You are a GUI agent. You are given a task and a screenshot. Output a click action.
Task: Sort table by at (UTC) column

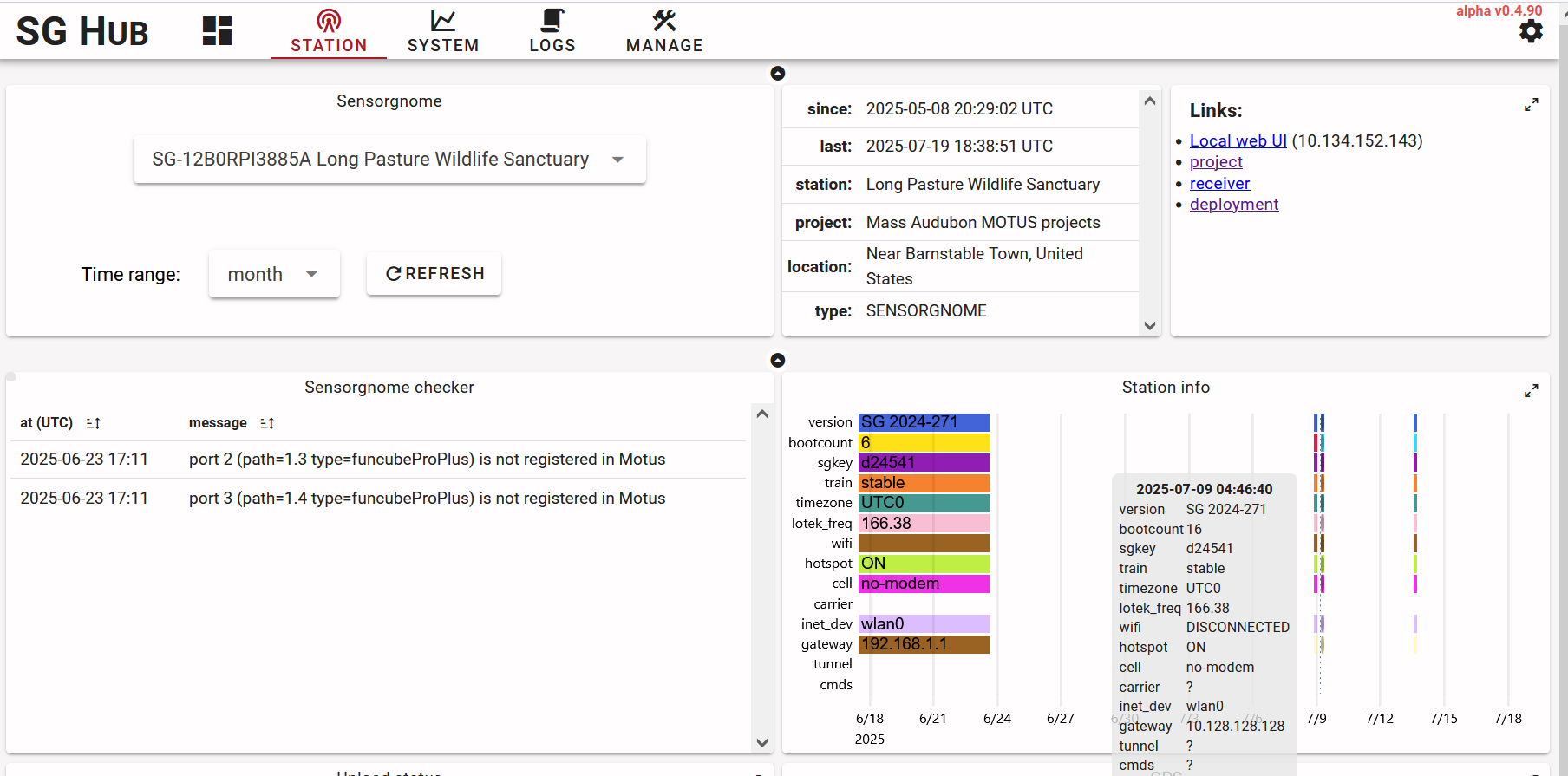94,423
